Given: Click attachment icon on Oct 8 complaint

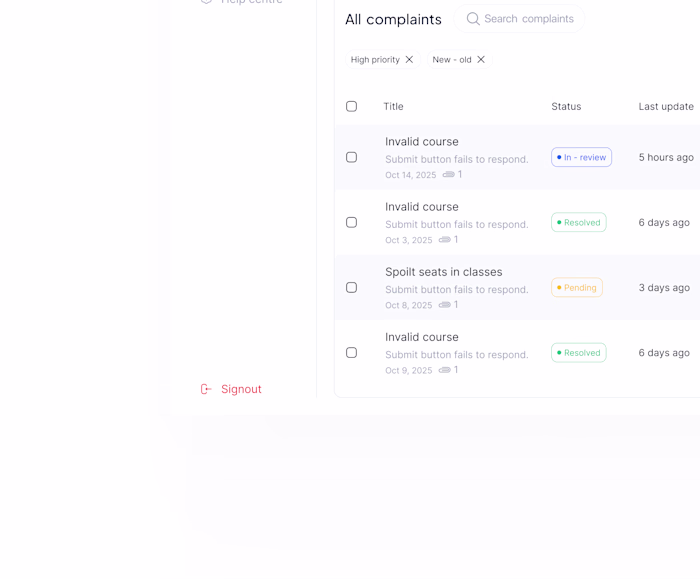Looking at the screenshot, I should pos(445,305).
